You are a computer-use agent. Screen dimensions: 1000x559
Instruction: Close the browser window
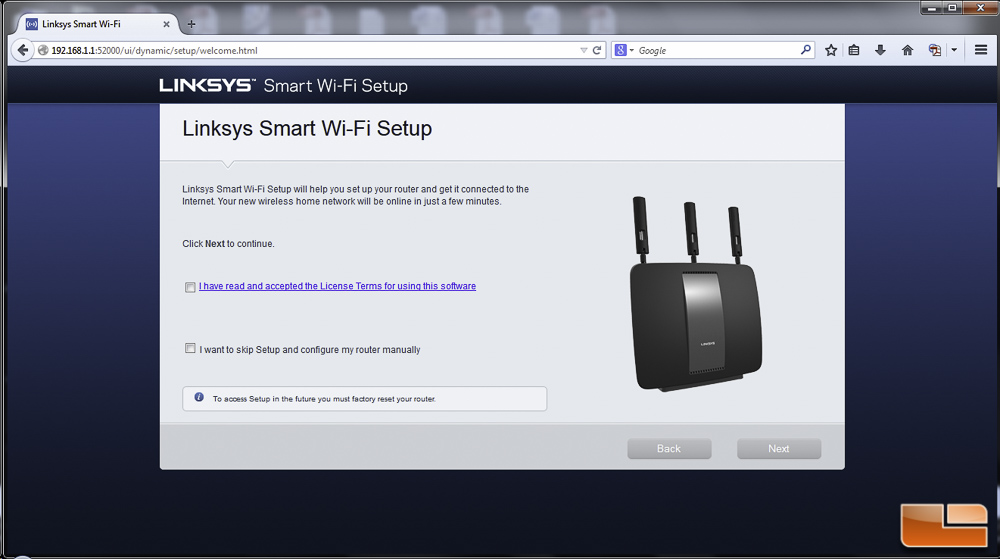(980, 8)
